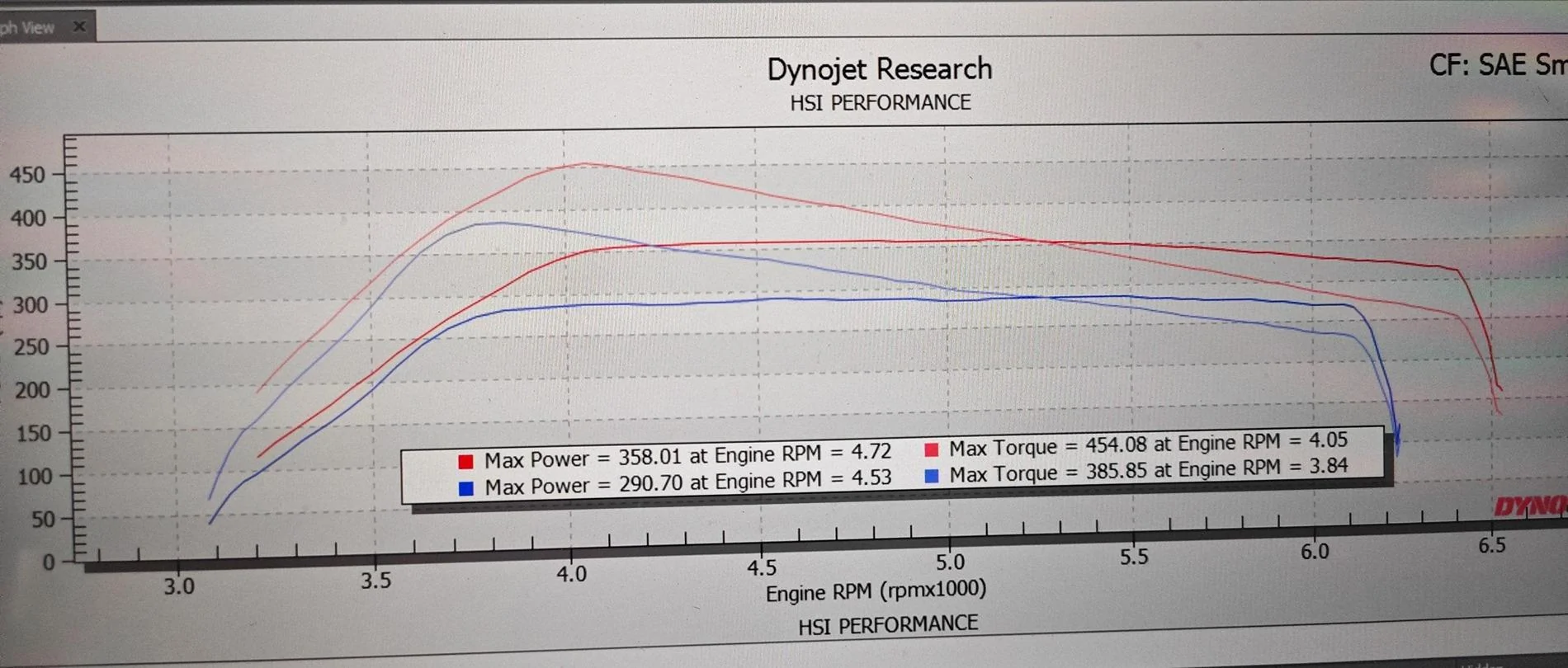
Task: Click the blue Max Power legend swatch
Action: point(465,488)
